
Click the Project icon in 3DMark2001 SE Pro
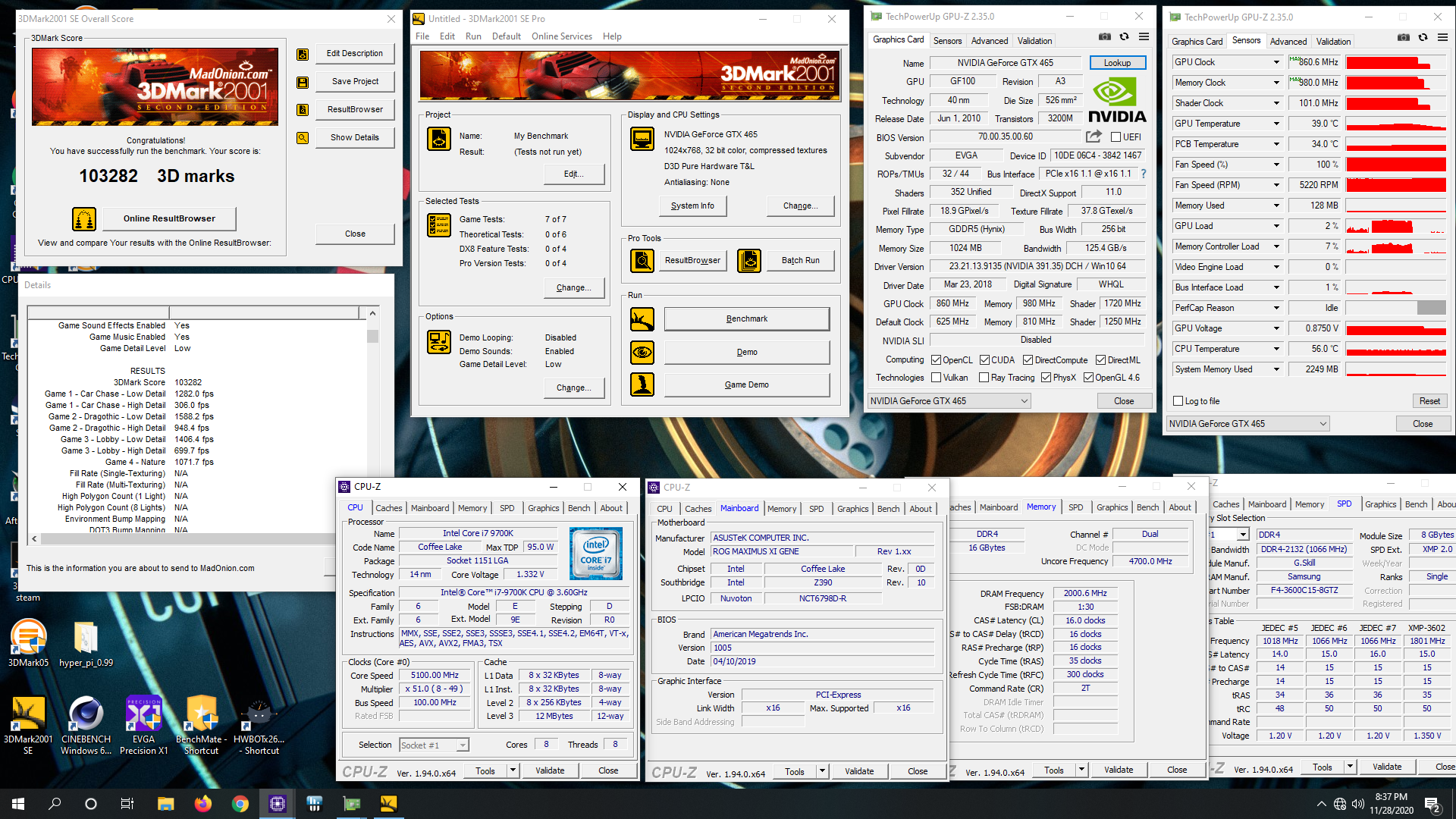point(439,139)
